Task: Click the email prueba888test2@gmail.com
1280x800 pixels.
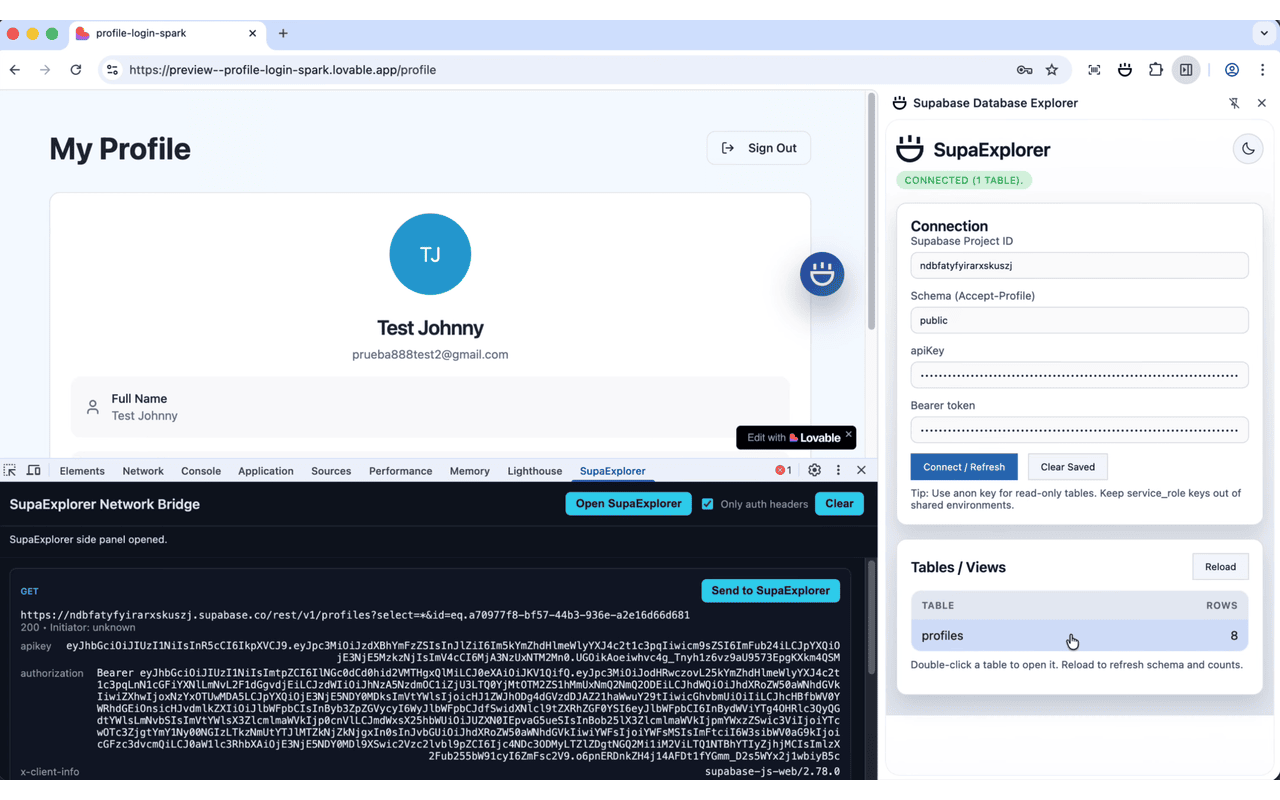Action: pyautogui.click(x=430, y=354)
